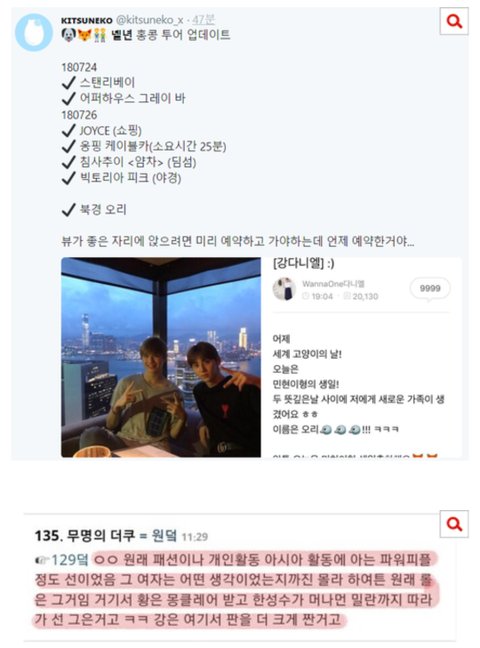Click the 9999 comment count bubble
This screenshot has height=648, width=480.
pyautogui.click(x=430, y=288)
